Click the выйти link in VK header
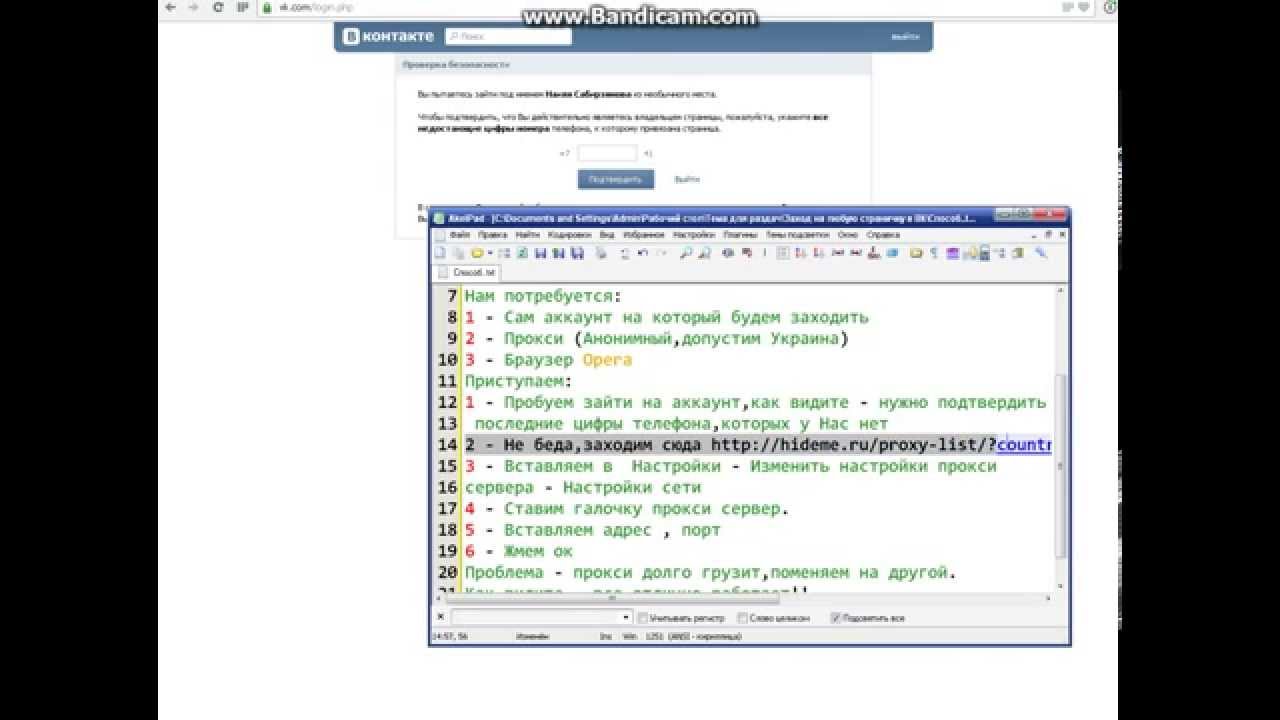This screenshot has height=720, width=1280. tap(905, 37)
